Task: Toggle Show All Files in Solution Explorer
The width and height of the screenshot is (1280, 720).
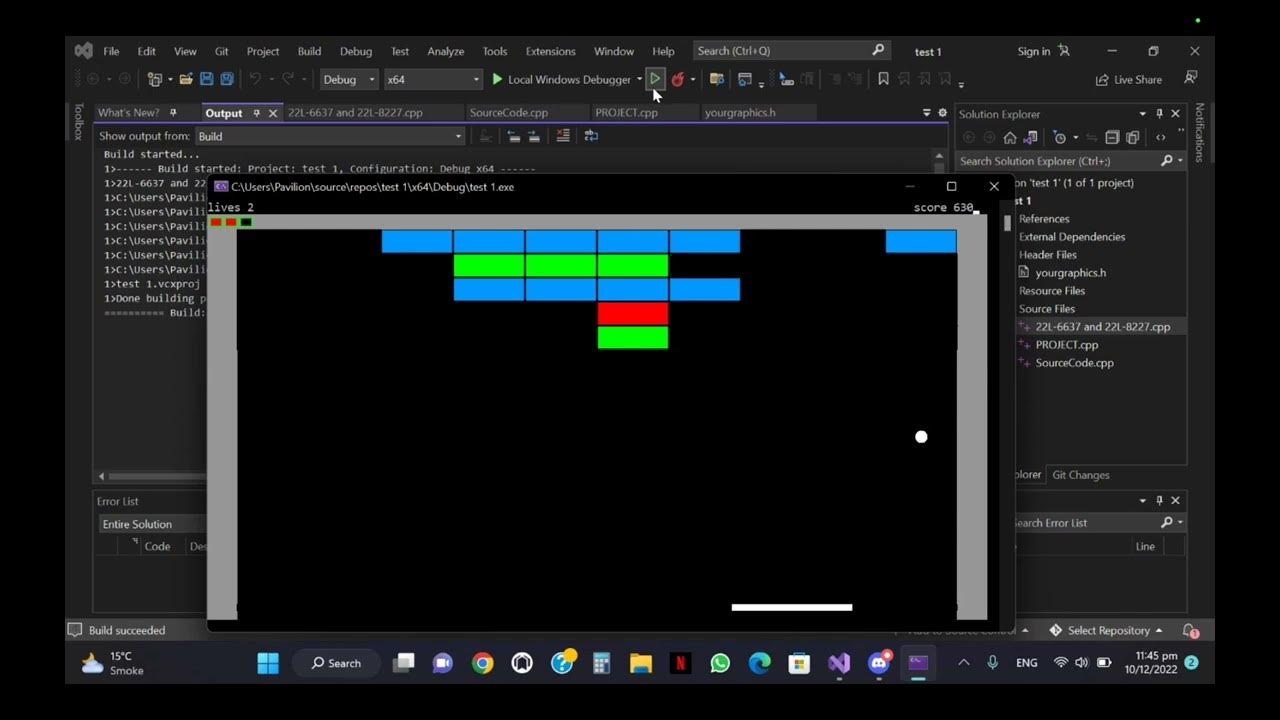Action: [1132, 137]
